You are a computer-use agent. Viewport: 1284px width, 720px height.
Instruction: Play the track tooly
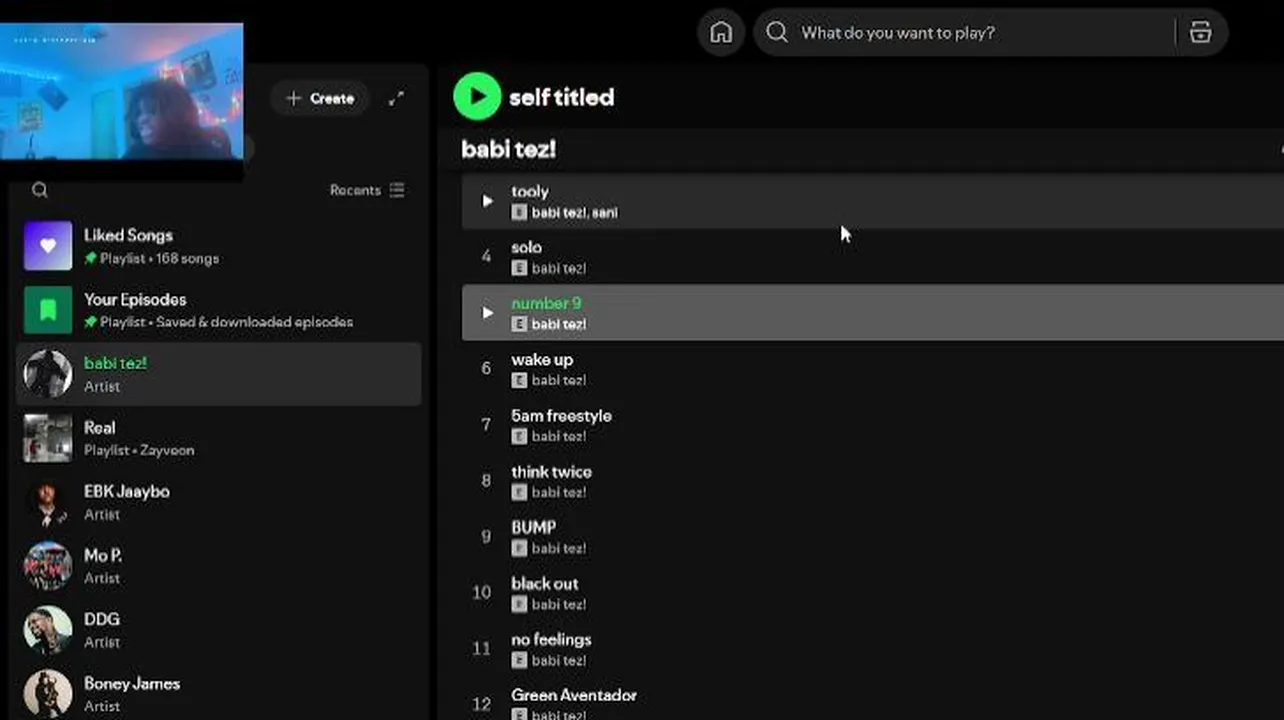[x=488, y=201]
